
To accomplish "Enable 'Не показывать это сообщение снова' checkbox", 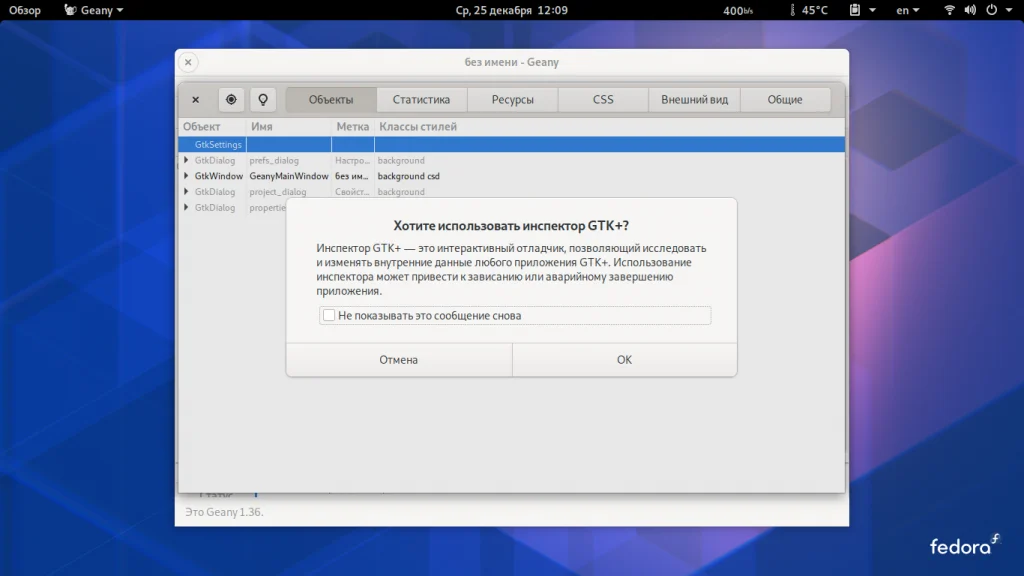I will [x=329, y=315].
